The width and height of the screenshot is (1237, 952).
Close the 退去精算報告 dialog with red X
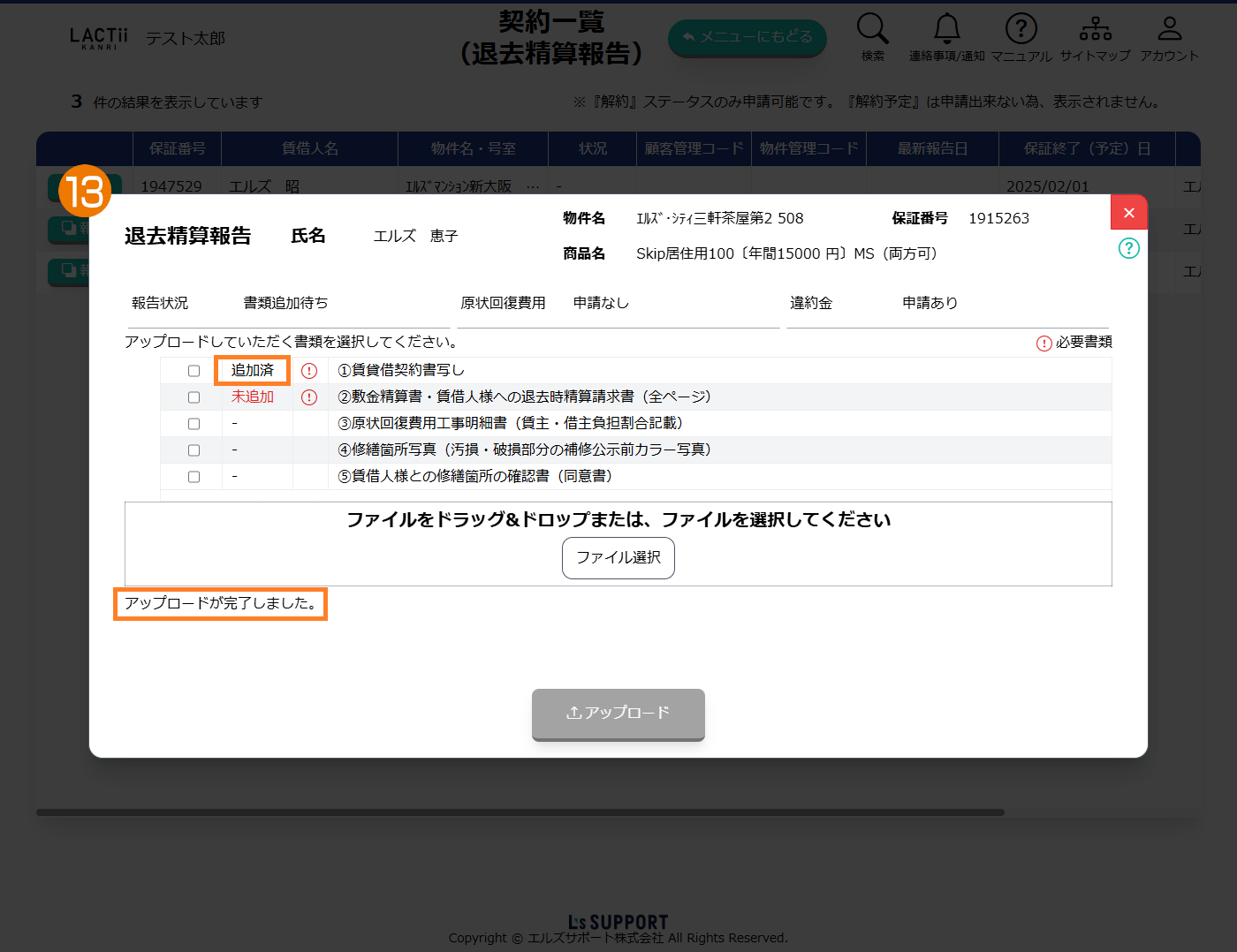pyautogui.click(x=1128, y=213)
